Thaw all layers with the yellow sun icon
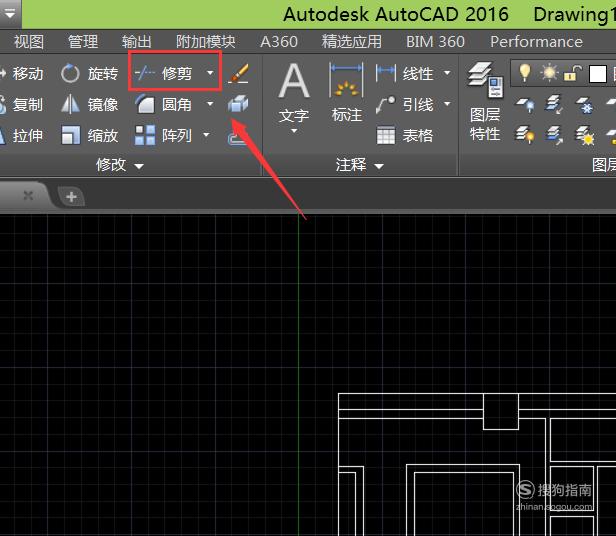616x536 pixels. pos(585,135)
